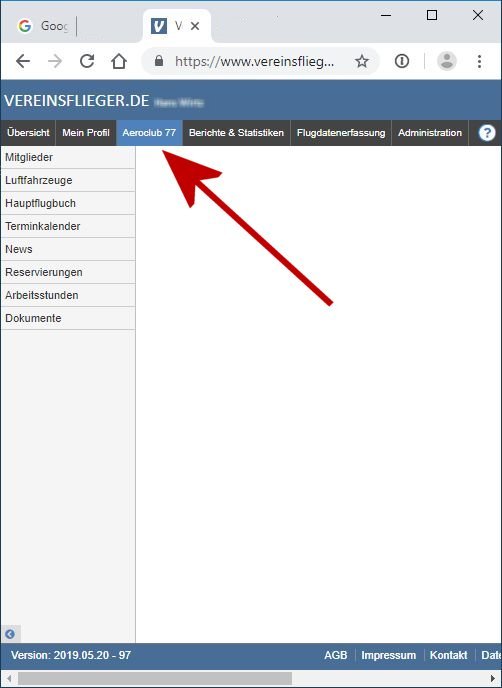Image resolution: width=502 pixels, height=688 pixels.
Task: Open the Impressum footer link
Action: pos(388,655)
